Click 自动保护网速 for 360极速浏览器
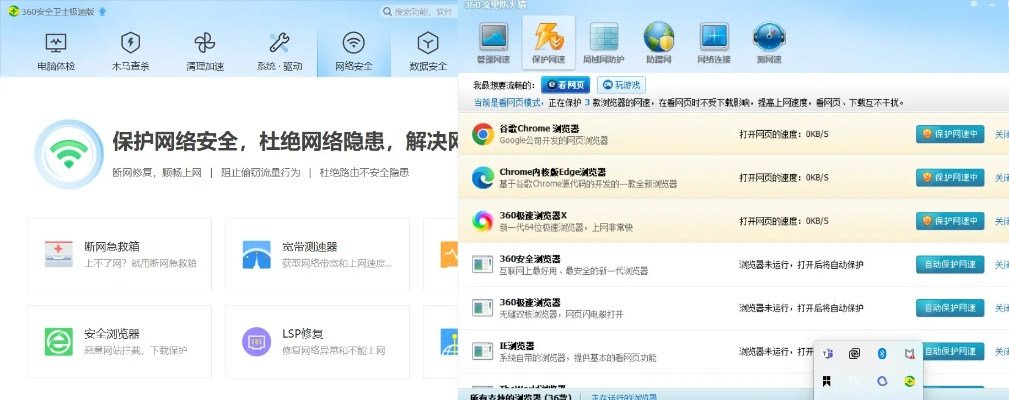Viewport: 1009px width, 400px height. pyautogui.click(x=950, y=308)
